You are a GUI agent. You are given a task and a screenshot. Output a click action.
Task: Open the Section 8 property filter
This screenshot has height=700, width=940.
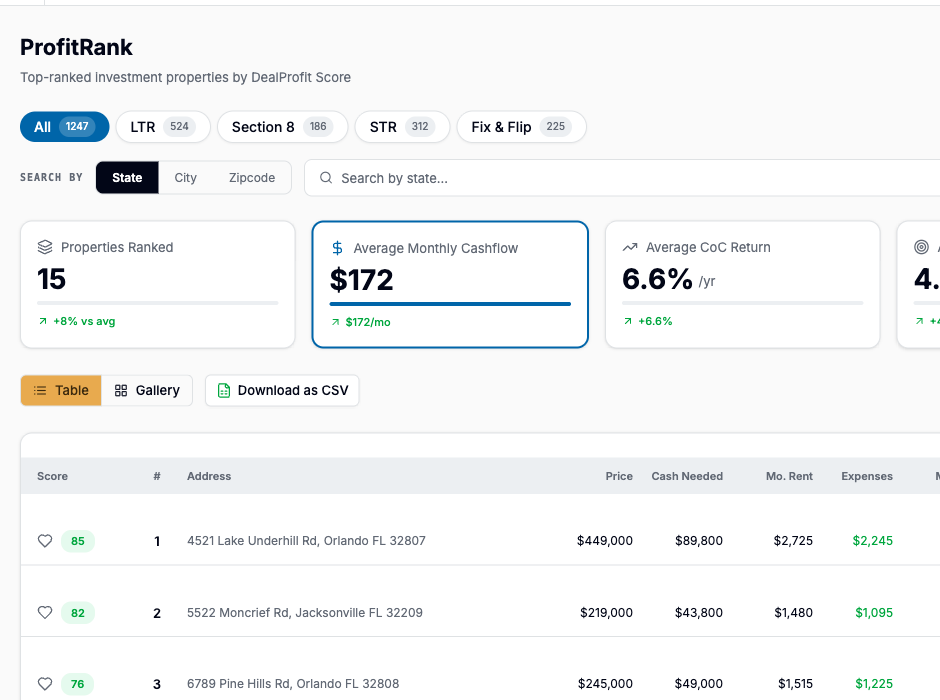[282, 126]
